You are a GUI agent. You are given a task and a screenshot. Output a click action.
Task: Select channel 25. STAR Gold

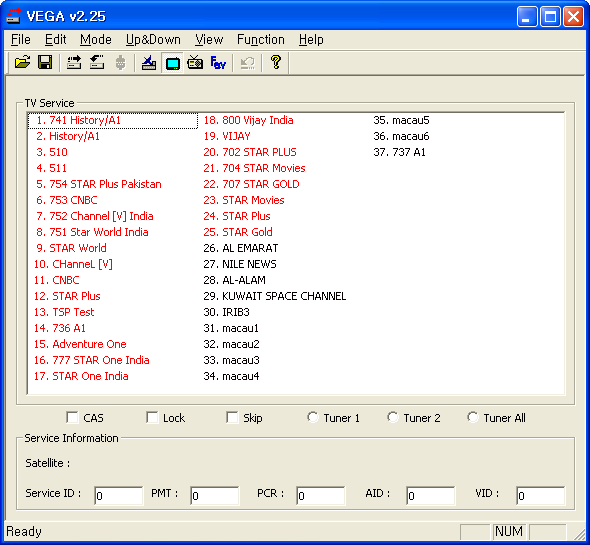[238, 232]
